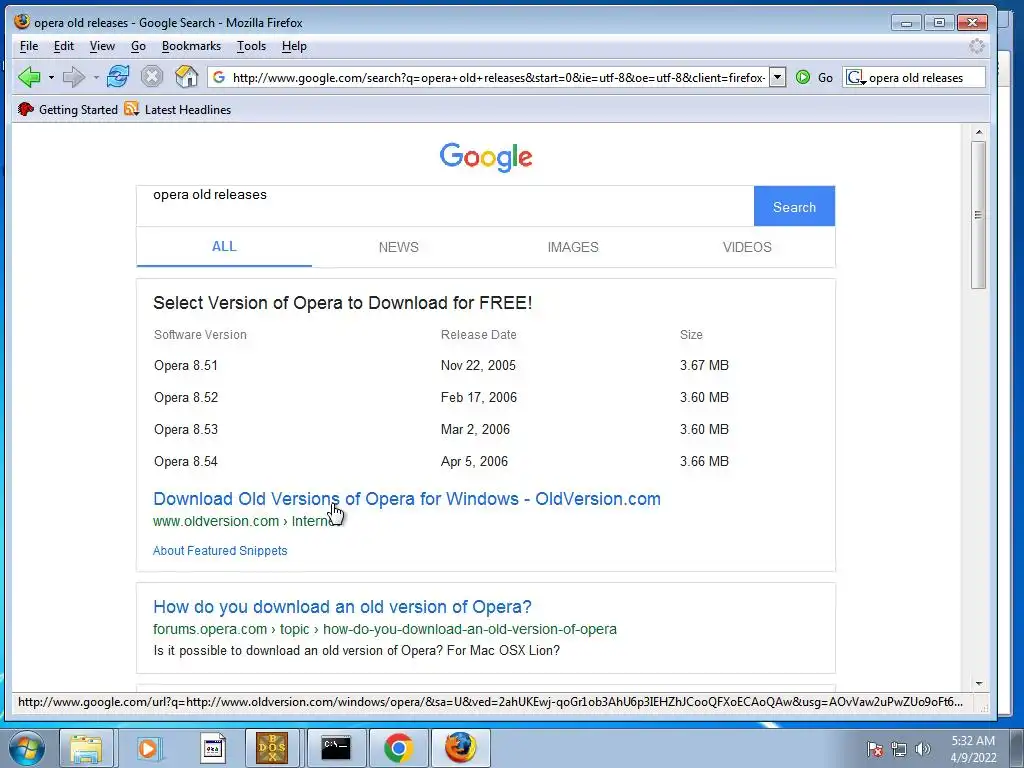Screen dimensions: 1024x768
Task: Switch to the NEWS tab
Action: coord(398,247)
